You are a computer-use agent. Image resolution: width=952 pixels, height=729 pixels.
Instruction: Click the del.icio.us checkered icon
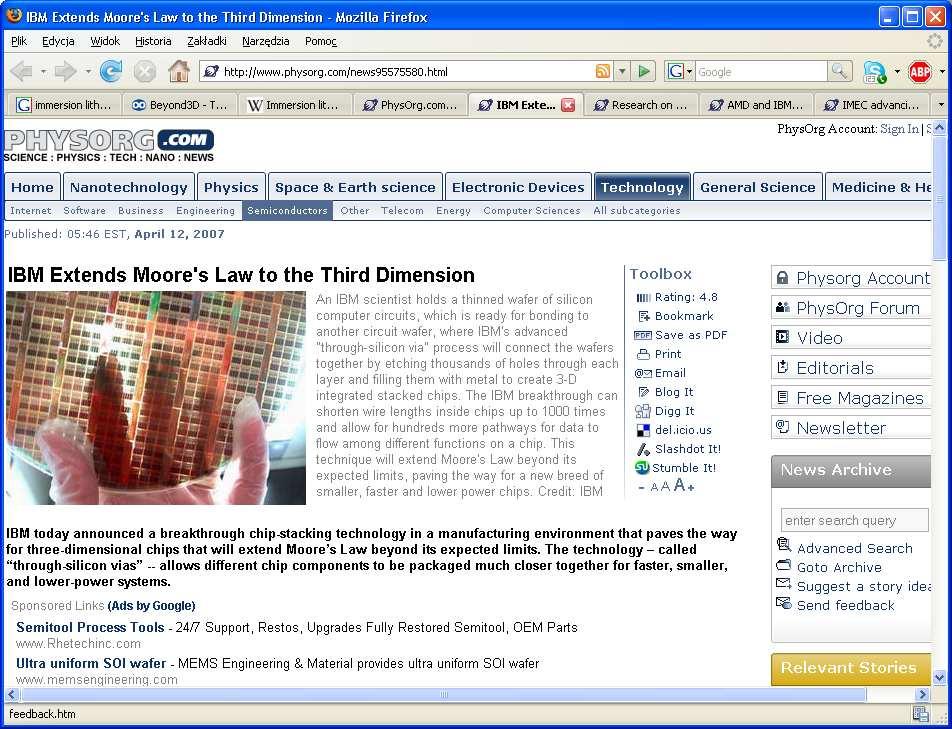tap(643, 430)
